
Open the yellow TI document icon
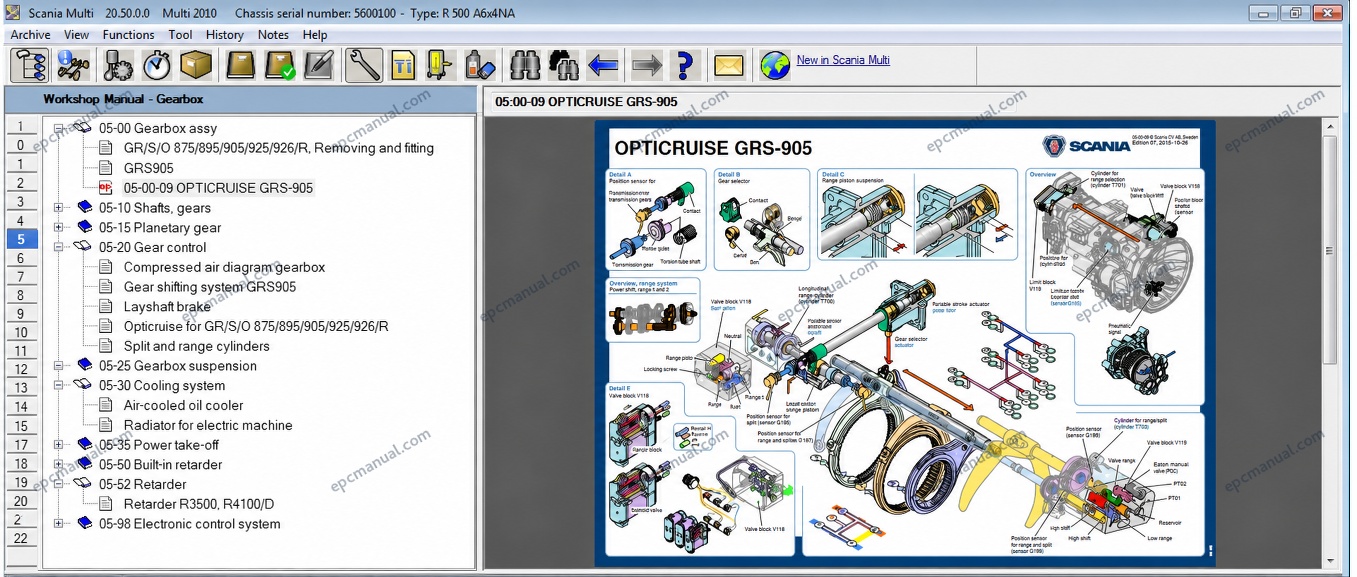tap(403, 65)
